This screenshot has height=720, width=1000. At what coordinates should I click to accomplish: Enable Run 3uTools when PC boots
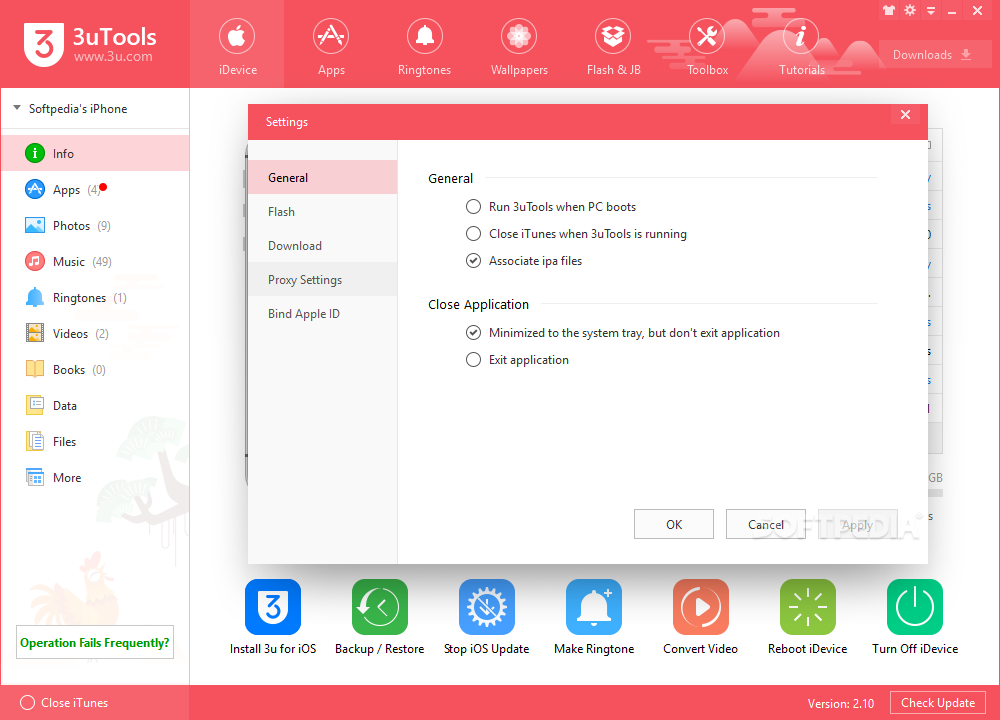(x=473, y=207)
